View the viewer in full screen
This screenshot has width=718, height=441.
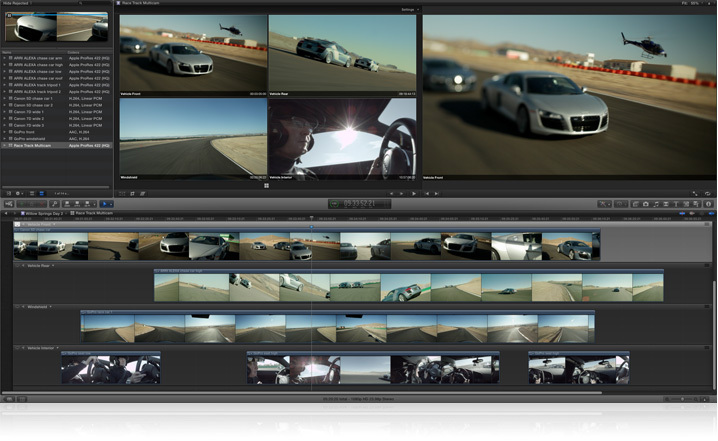click(695, 194)
